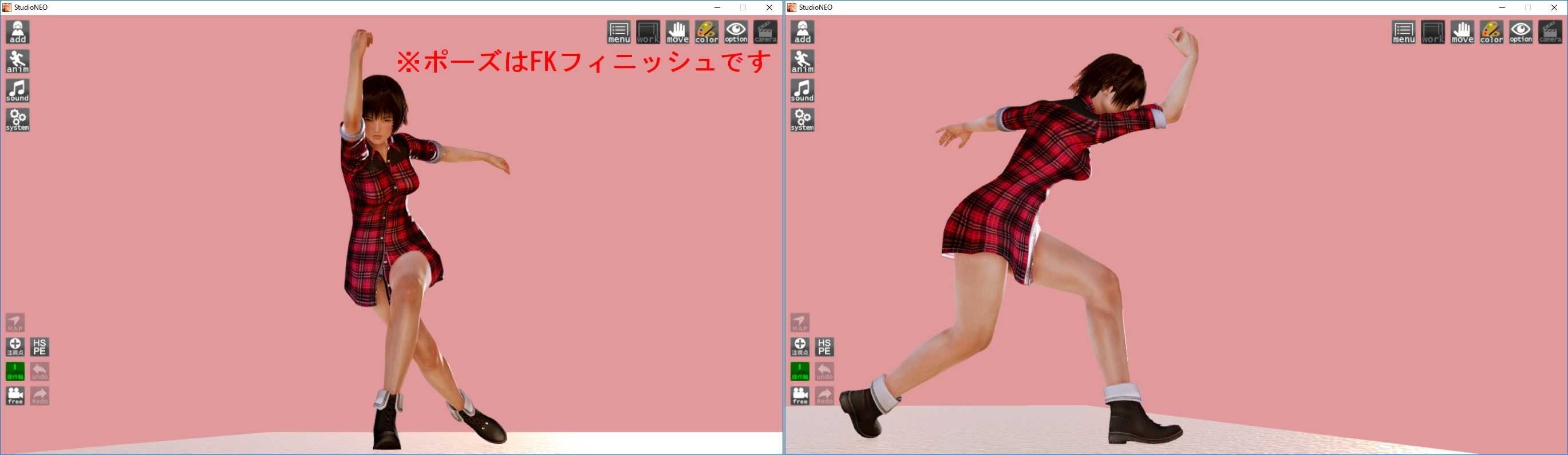Click the menu icon in left window

tap(619, 32)
